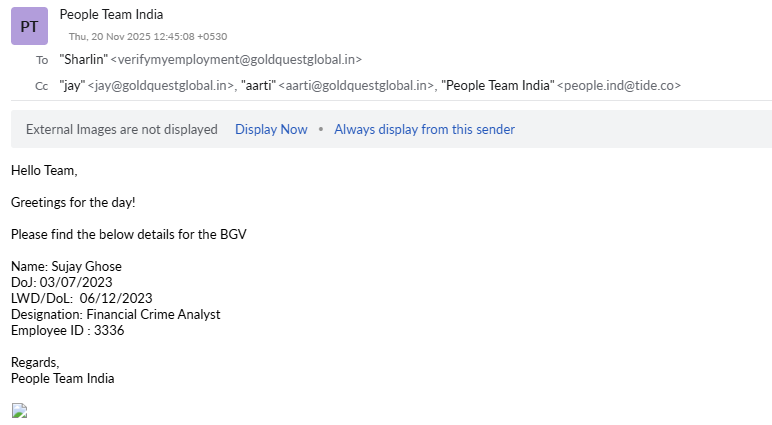Click the email date timestamp
The height and width of the screenshot is (425, 772).
(148, 36)
